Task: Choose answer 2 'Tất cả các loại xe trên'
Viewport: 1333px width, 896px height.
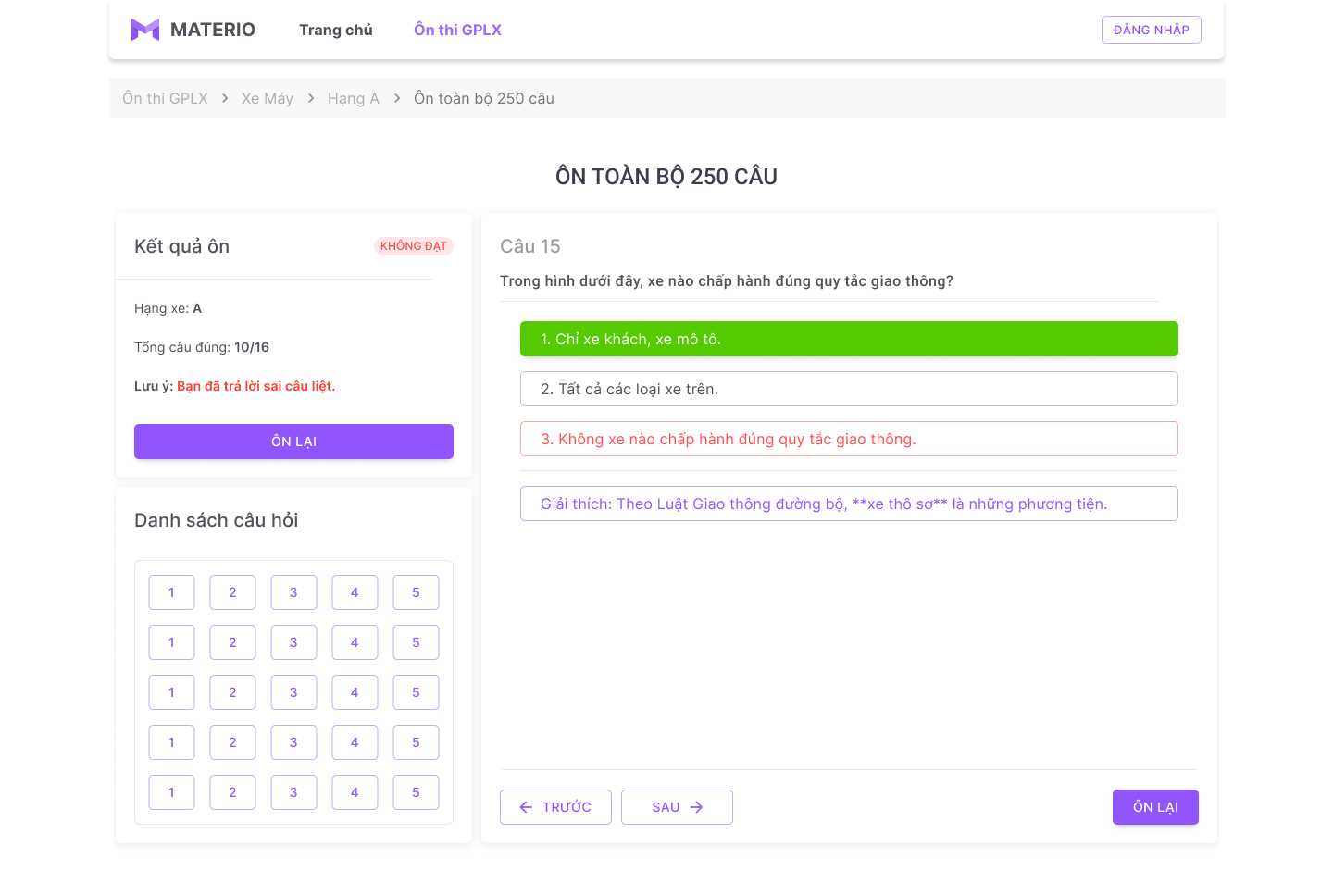Action: click(849, 389)
